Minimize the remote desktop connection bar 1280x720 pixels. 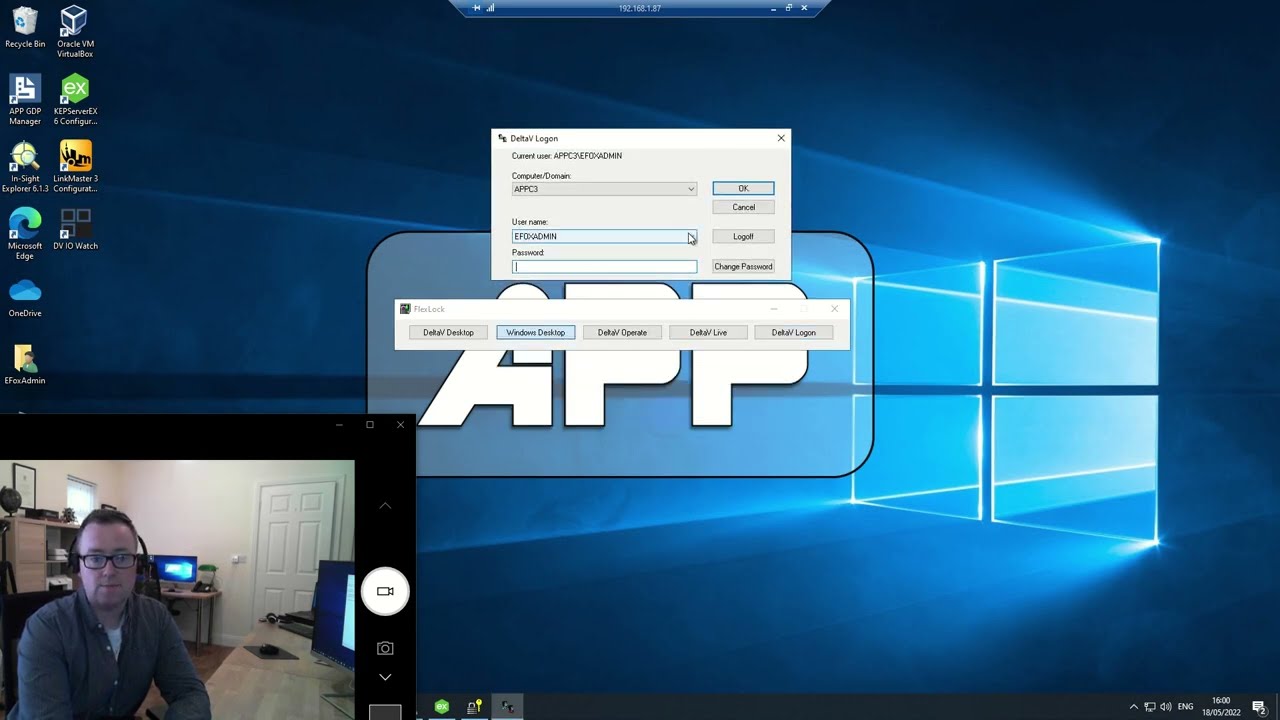[x=773, y=8]
